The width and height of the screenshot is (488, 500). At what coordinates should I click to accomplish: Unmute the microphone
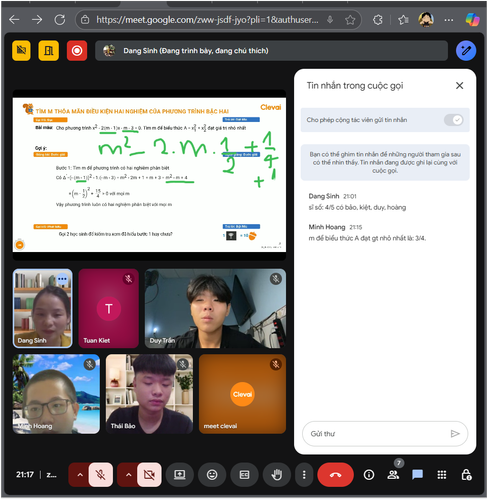(101, 475)
